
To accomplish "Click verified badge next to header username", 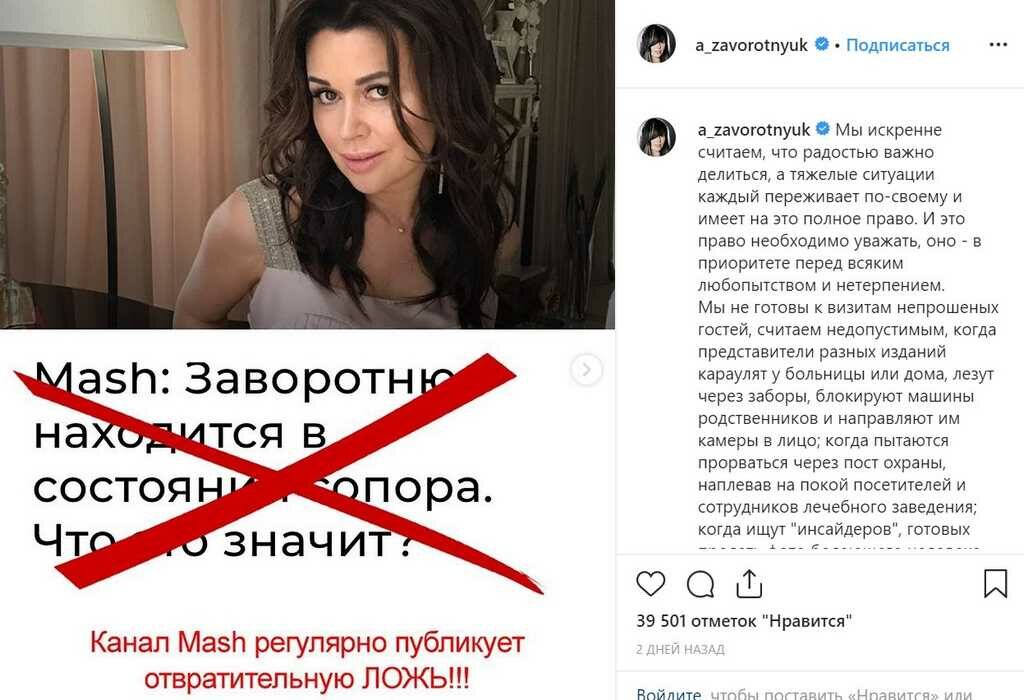I will tap(822, 44).
